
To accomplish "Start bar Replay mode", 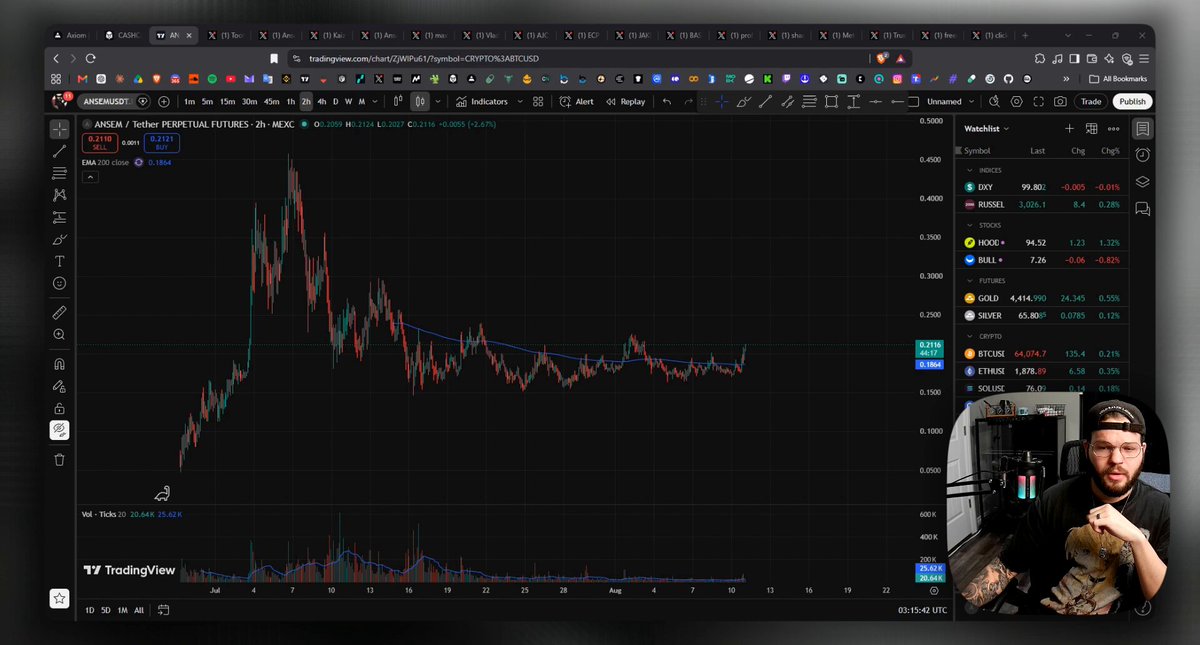I will point(626,101).
